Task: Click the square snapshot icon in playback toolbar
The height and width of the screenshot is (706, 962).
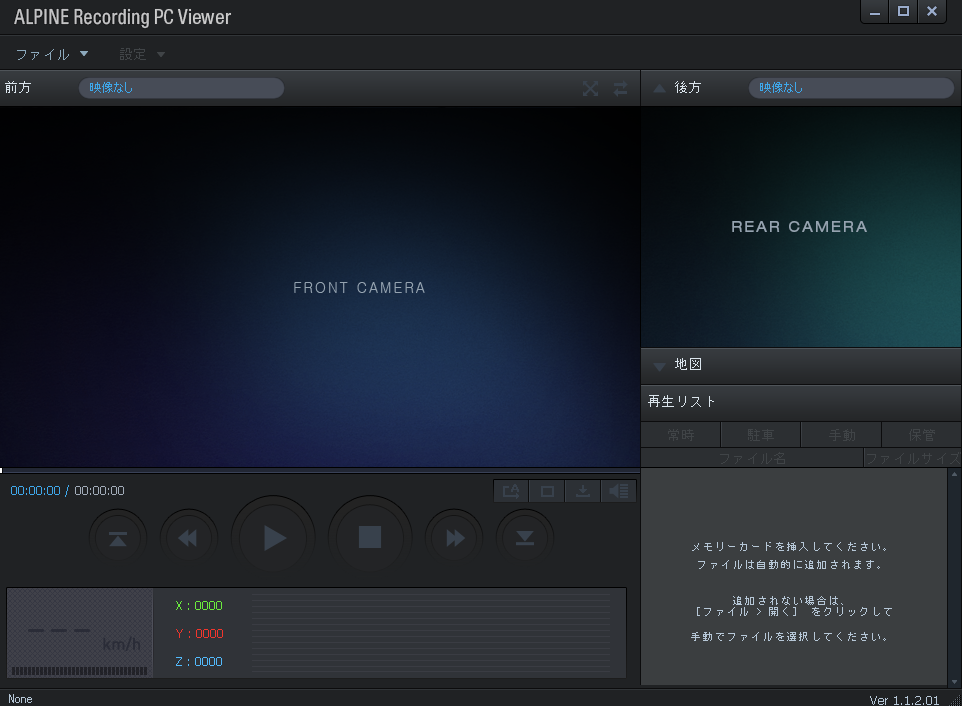Action: pos(547,491)
